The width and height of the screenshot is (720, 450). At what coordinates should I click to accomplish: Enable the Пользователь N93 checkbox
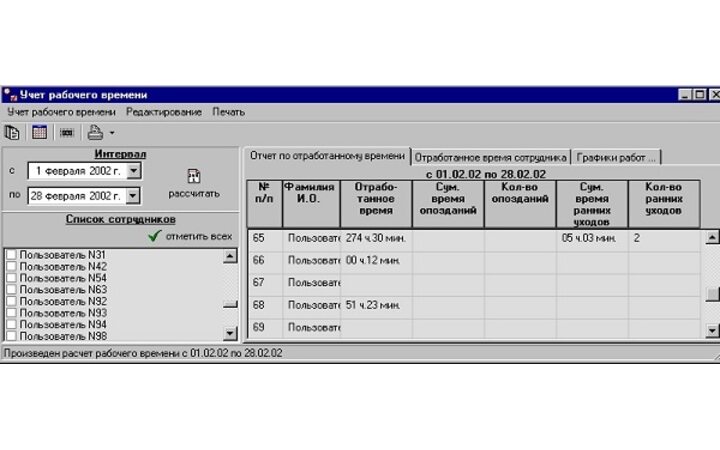pos(11,313)
